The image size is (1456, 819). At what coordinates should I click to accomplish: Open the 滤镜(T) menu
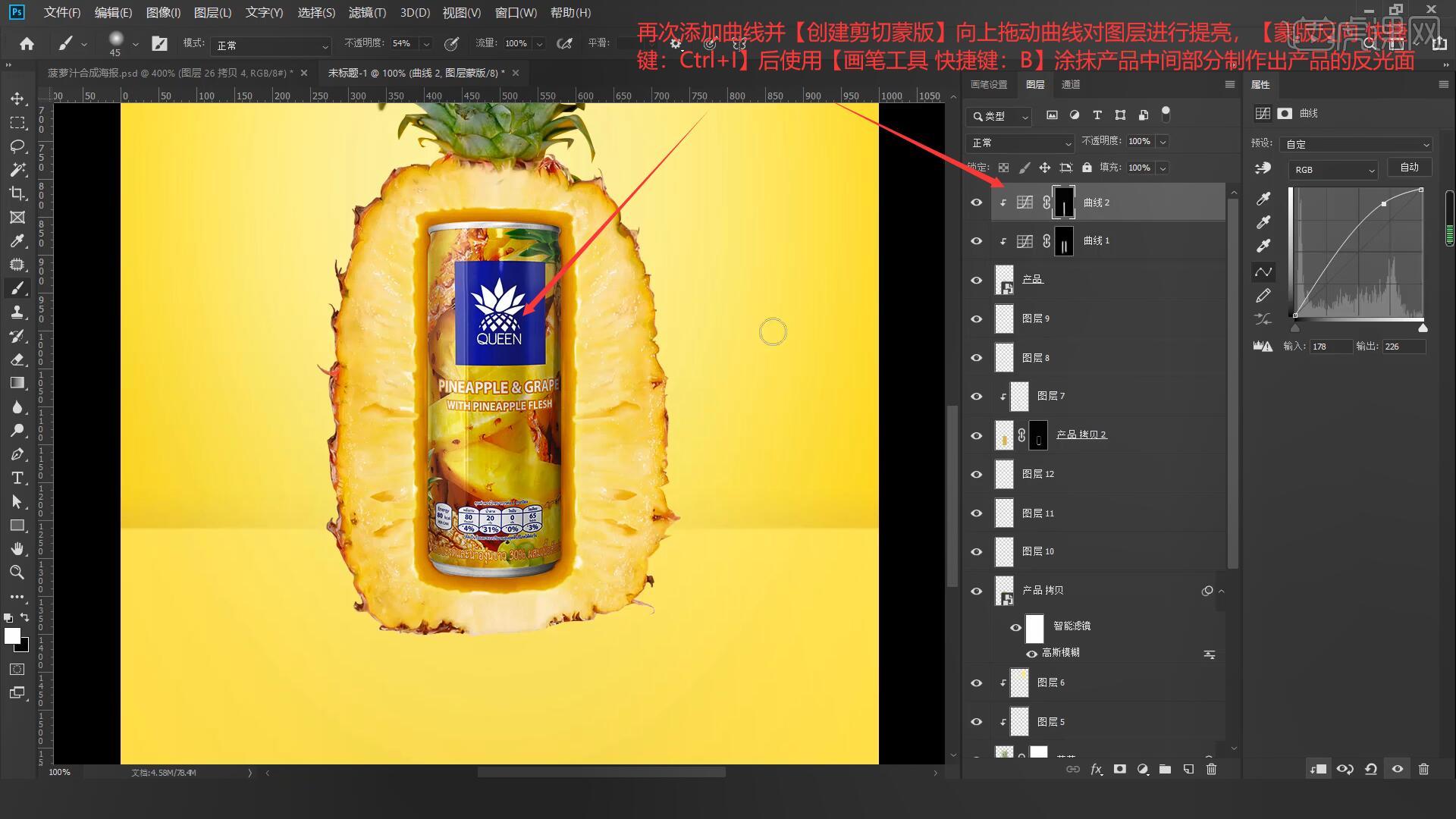[367, 13]
